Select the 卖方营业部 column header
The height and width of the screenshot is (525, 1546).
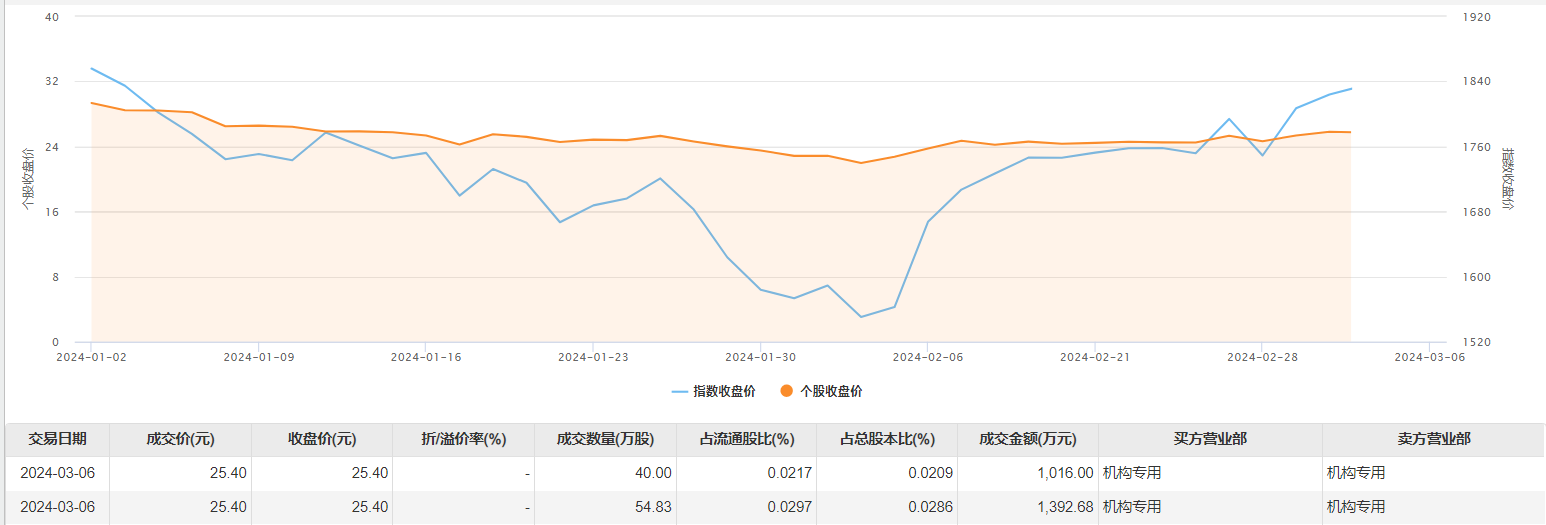(1433, 439)
